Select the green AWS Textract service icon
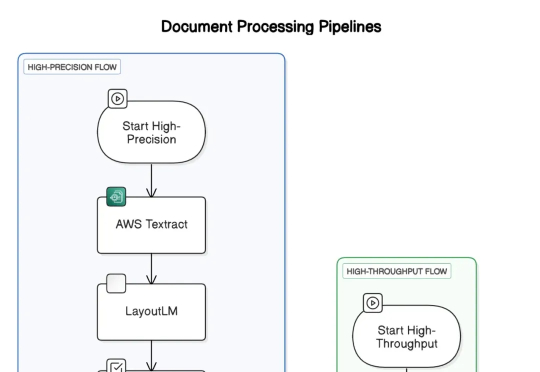The height and width of the screenshot is (372, 540). coord(116,197)
